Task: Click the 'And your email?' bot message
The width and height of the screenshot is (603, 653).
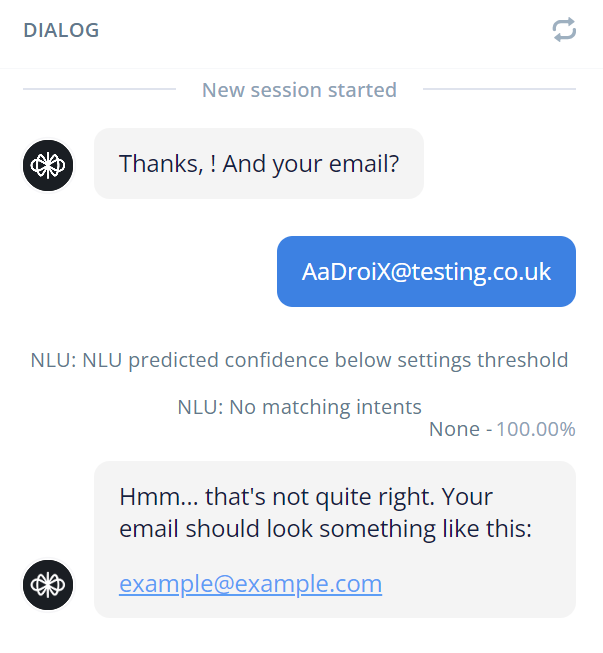Action: [x=310, y=164]
